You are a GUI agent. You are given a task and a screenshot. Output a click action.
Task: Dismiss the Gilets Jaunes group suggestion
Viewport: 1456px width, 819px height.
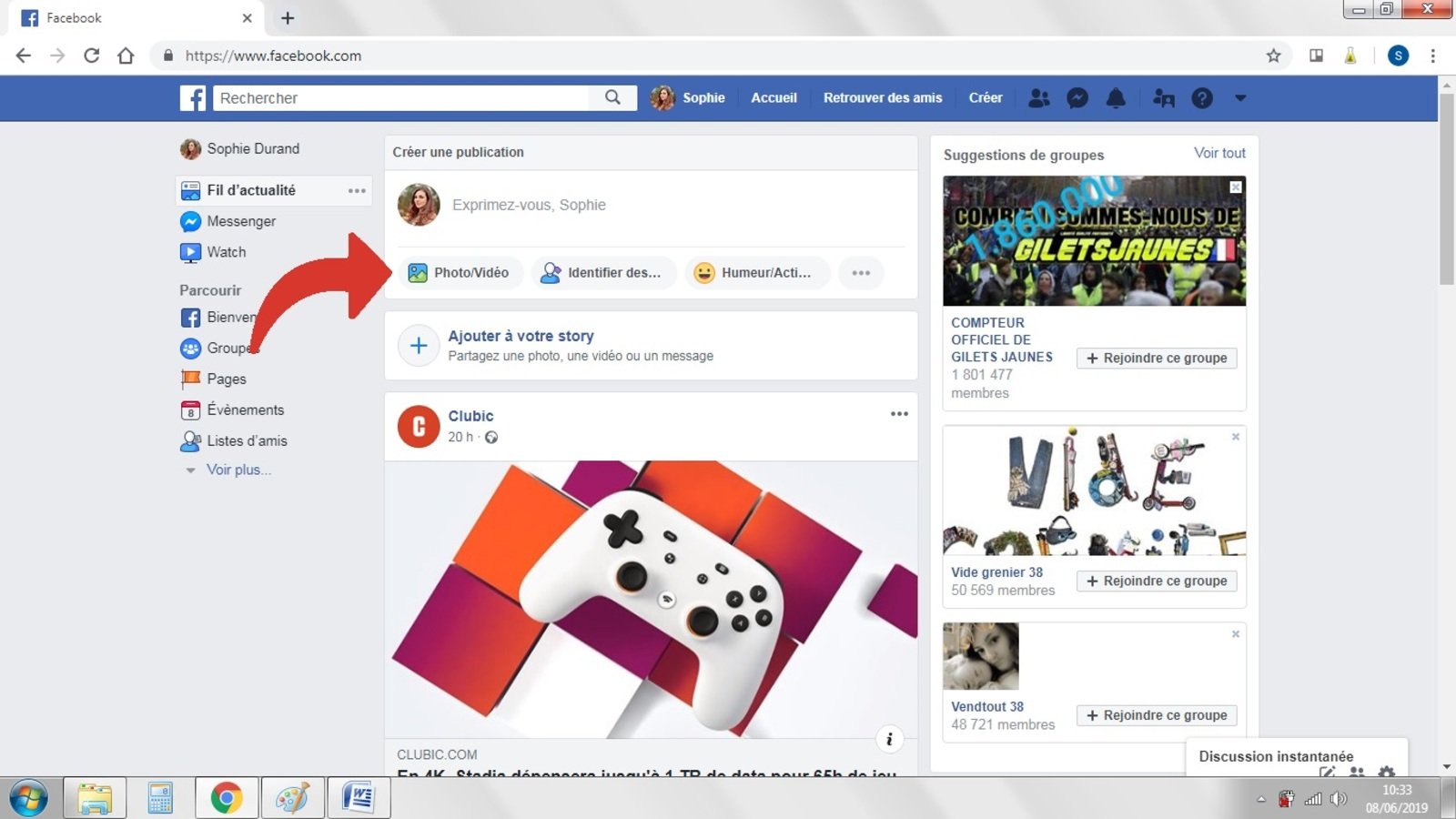tap(1236, 187)
